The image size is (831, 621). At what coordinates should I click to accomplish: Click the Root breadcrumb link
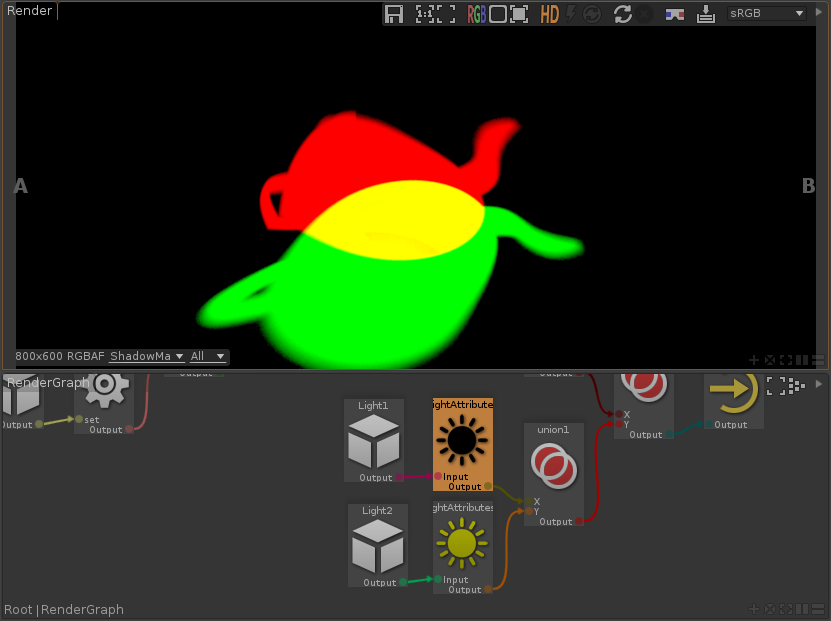point(18,609)
